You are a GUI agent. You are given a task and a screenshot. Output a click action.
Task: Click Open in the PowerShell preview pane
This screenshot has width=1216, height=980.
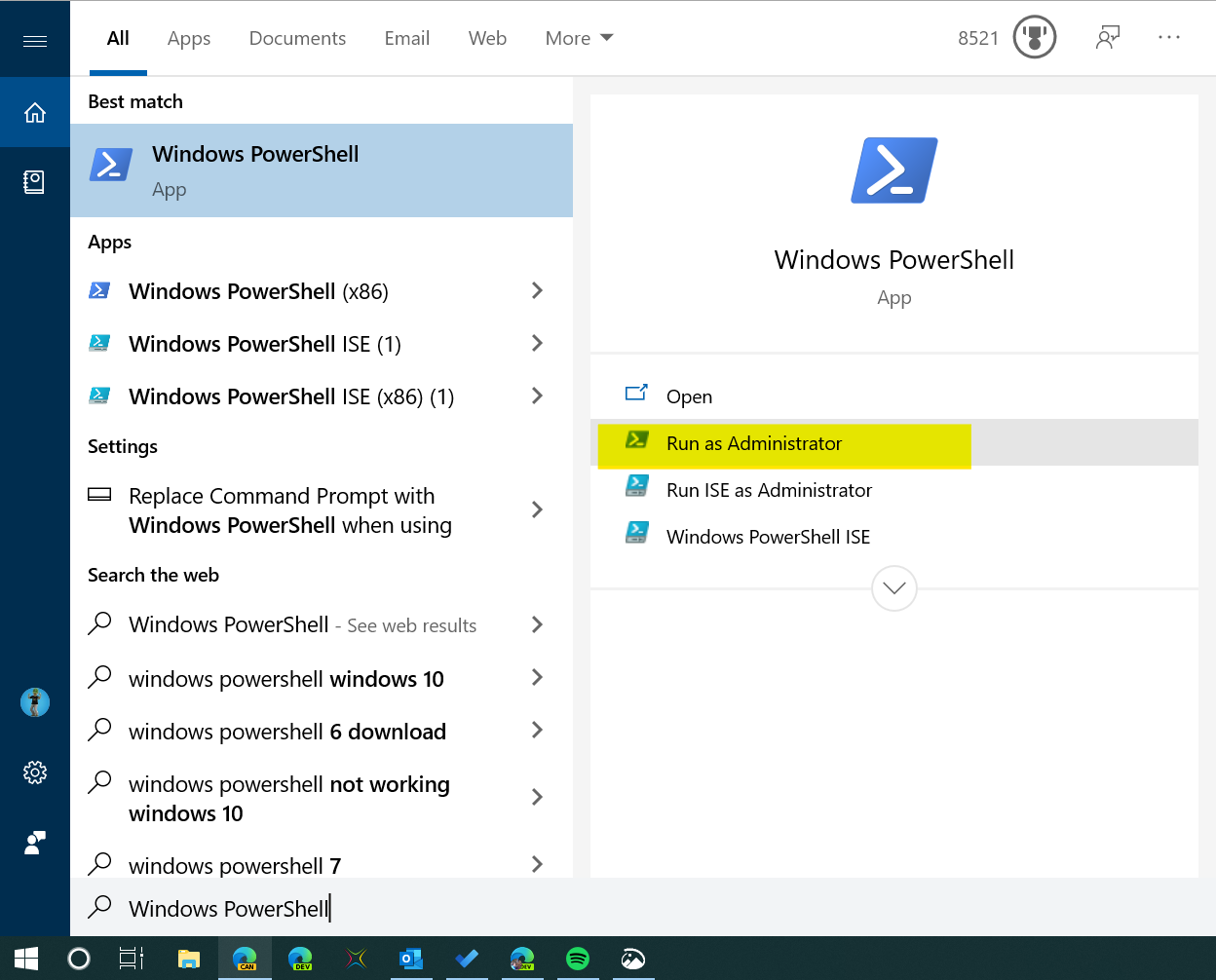coord(894,396)
